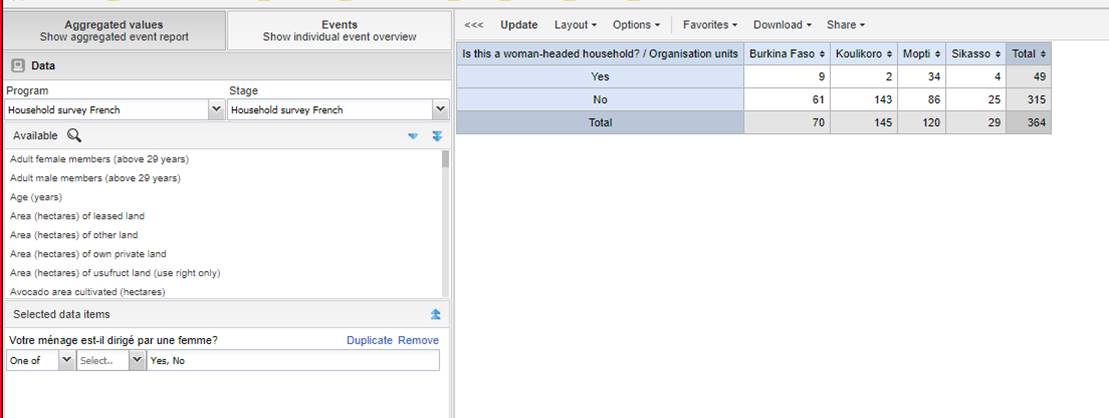Screen dimensions: 1109x418
Task: Open the Download menu
Action: click(x=781, y=25)
